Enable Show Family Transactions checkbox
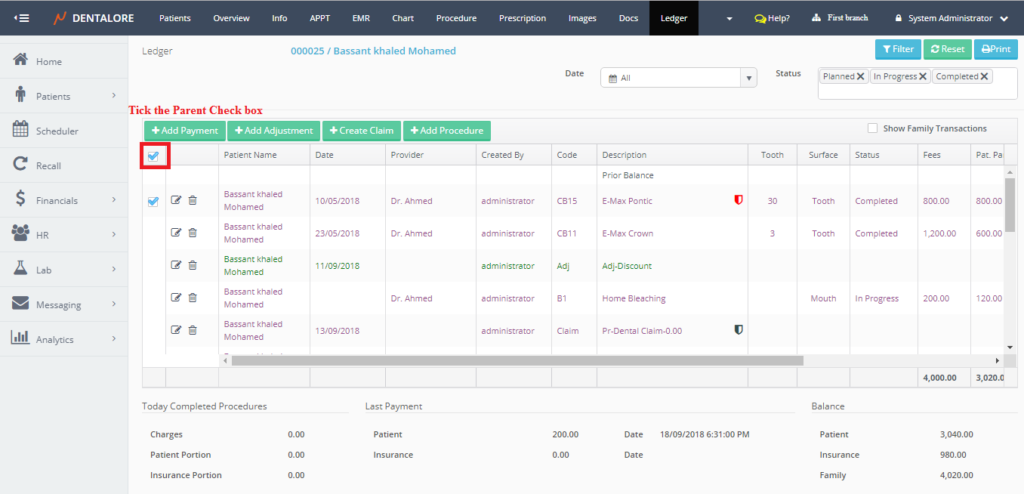 pos(872,128)
